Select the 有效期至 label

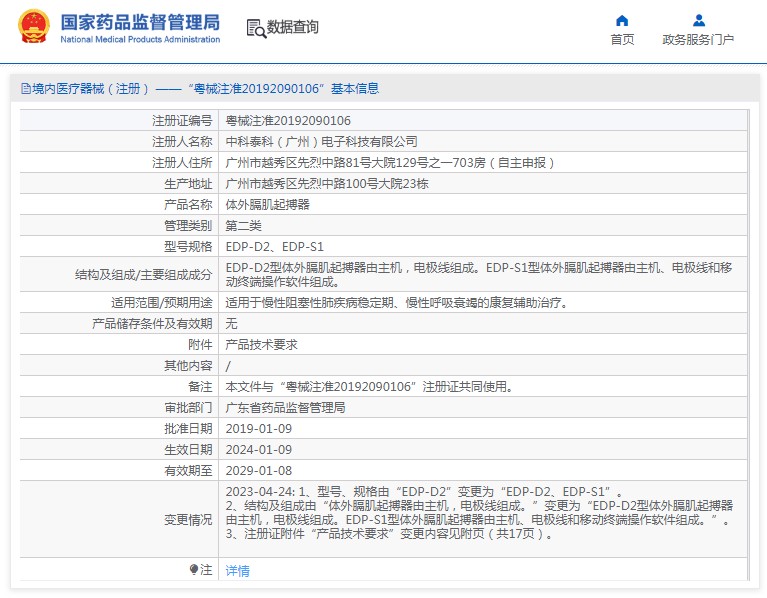pyautogui.click(x=188, y=471)
